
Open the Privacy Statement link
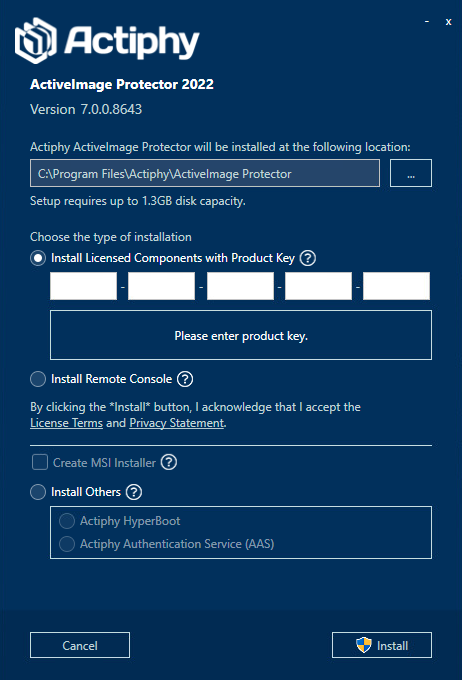coord(177,423)
